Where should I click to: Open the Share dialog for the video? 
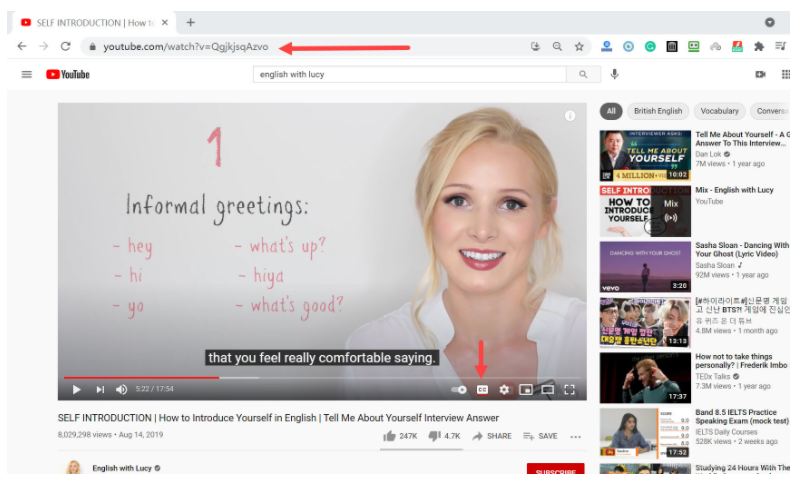point(492,436)
